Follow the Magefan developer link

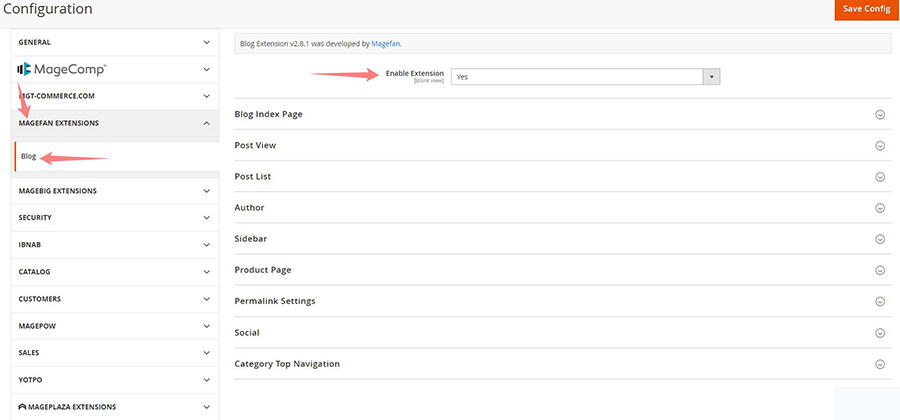(385, 44)
